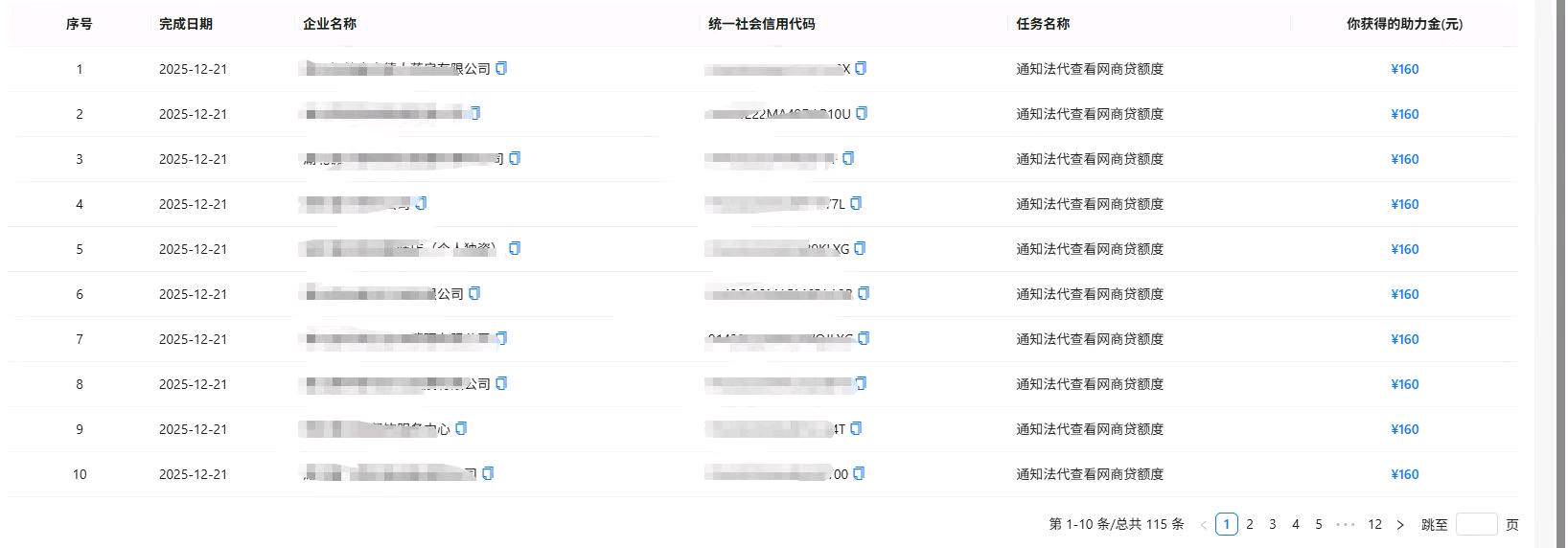Viewport: 1568px width, 548px height.
Task: Open the ¥160 reward link in row 1
Action: pyautogui.click(x=1404, y=69)
